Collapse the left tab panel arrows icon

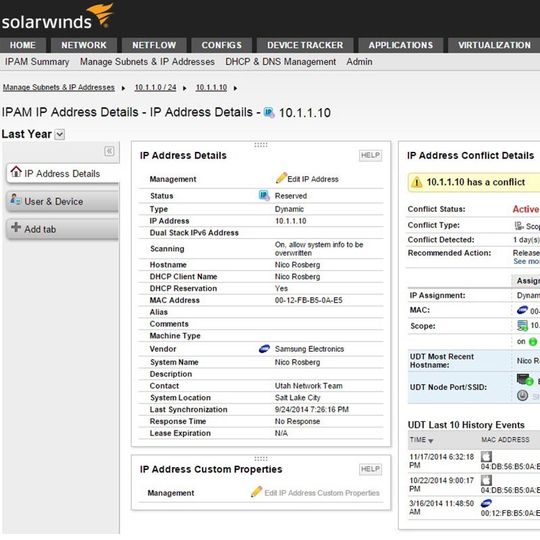click(109, 151)
